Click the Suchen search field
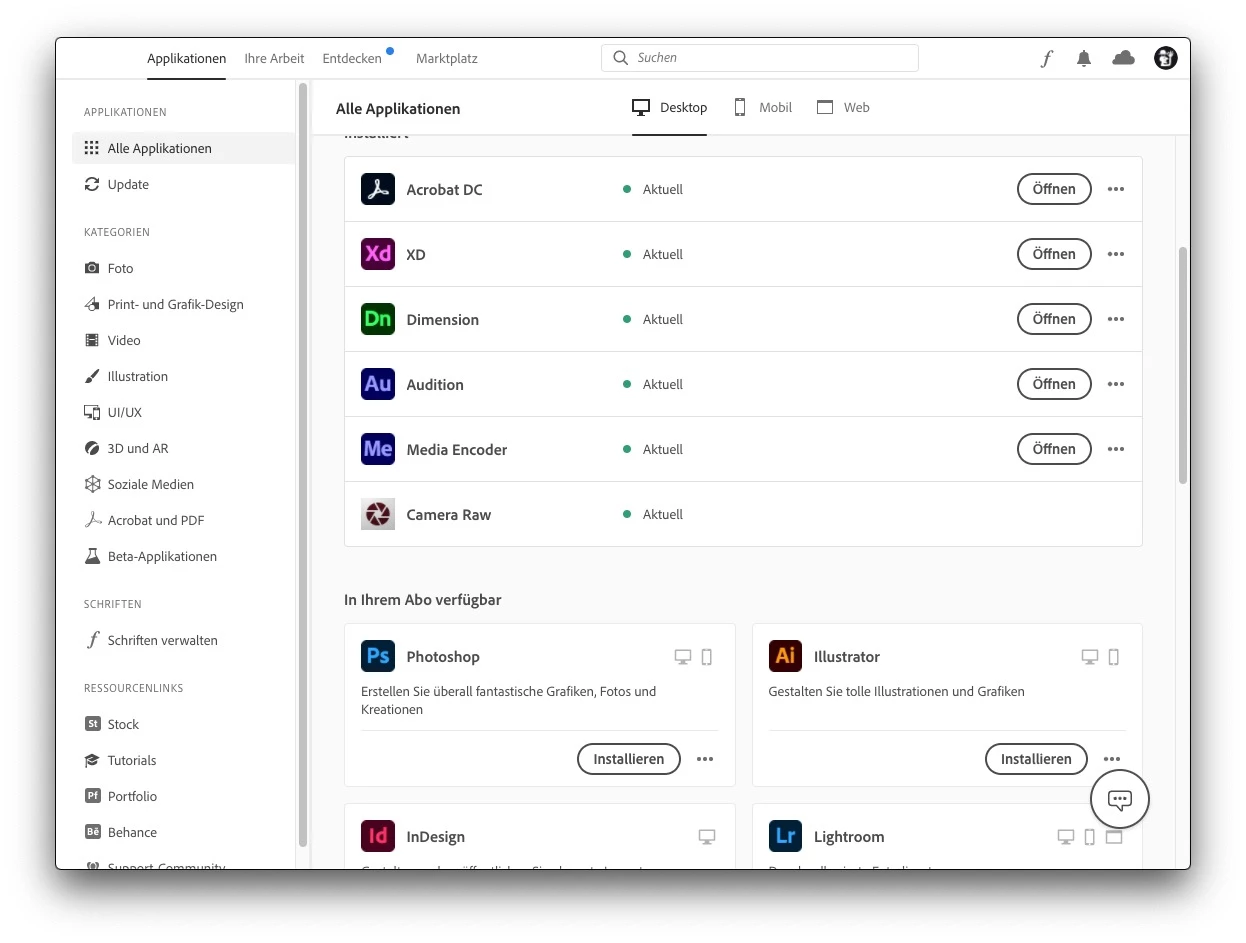 [760, 58]
